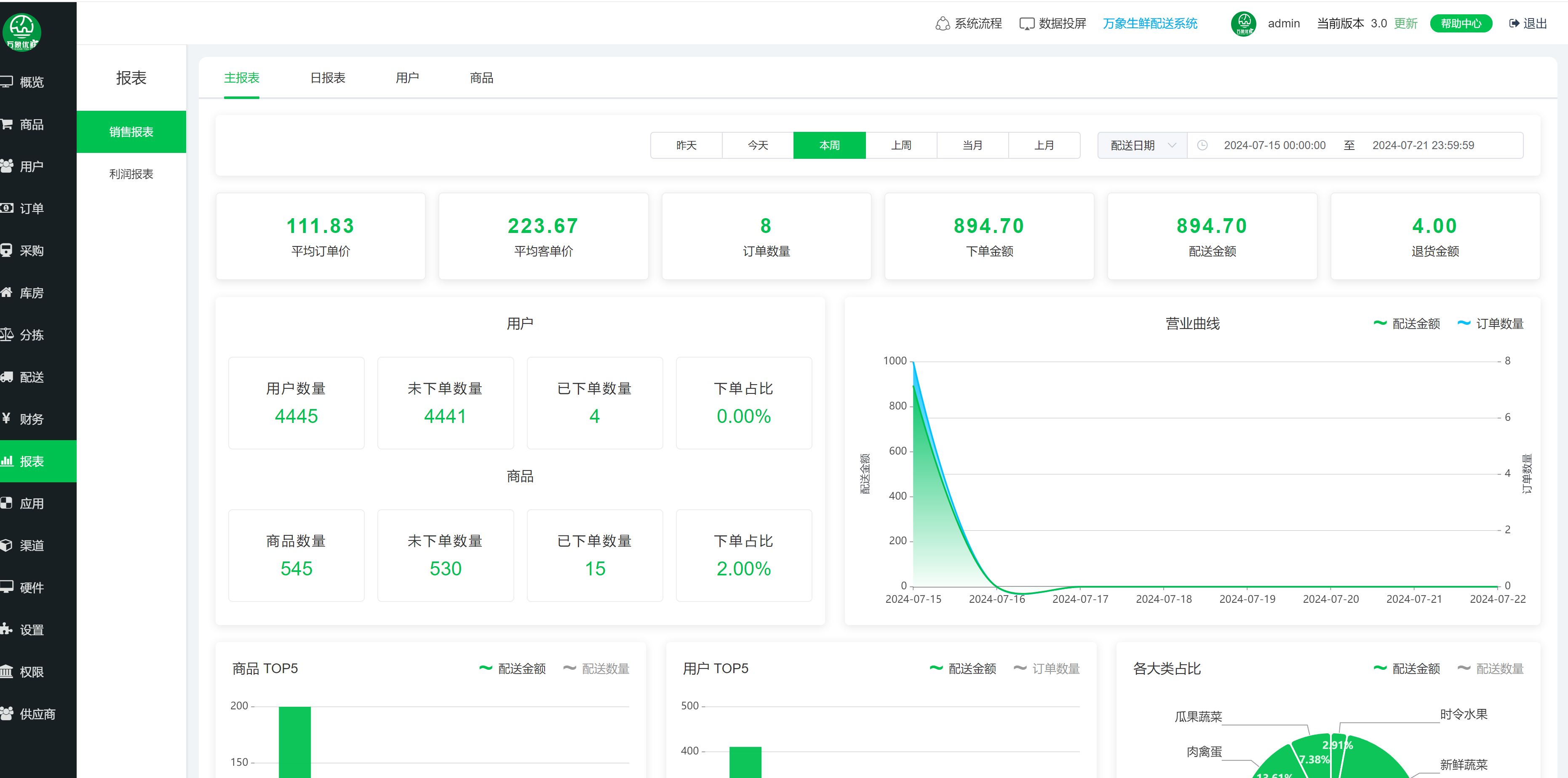Open the 帮助中心 help button
The image size is (1568, 778).
[x=1461, y=24]
